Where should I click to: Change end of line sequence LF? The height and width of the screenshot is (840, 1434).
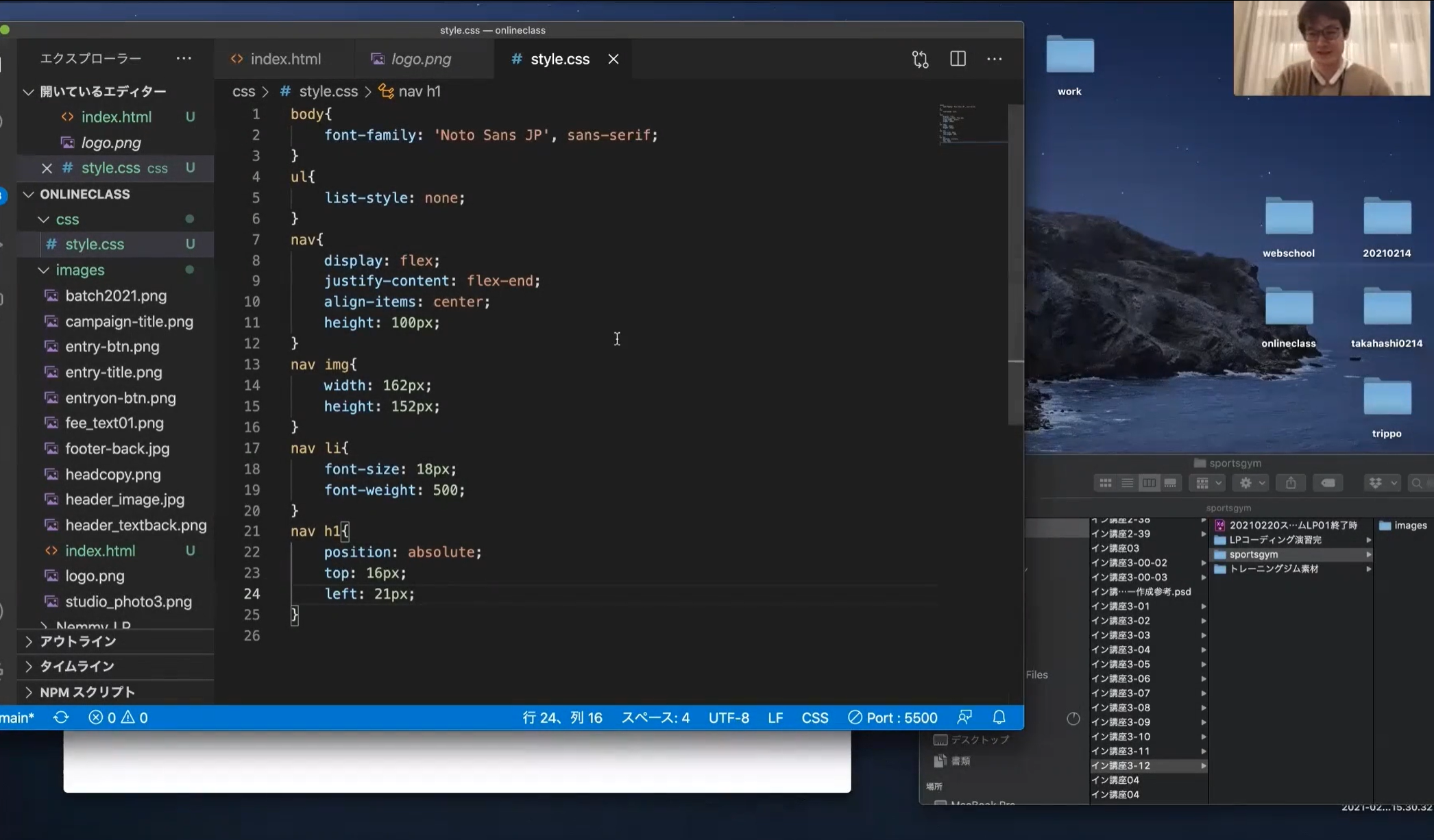775,717
